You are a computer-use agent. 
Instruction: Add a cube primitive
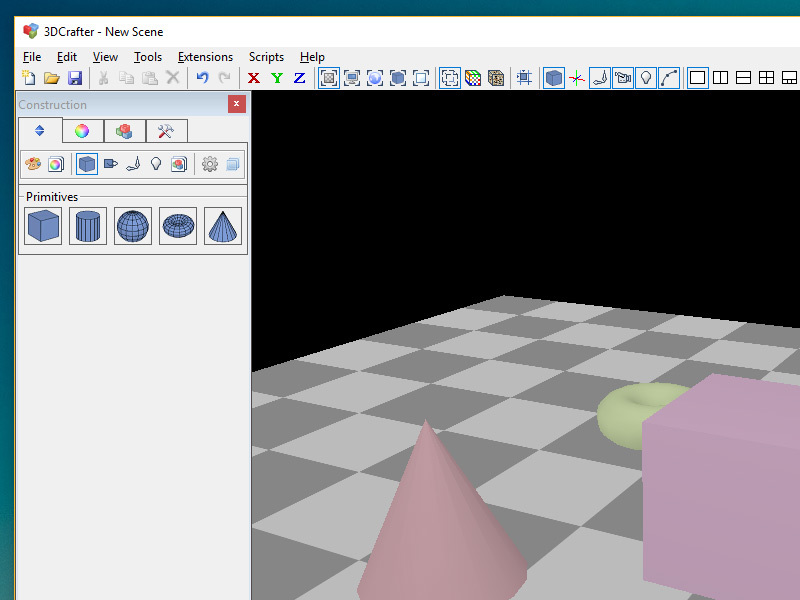pyautogui.click(x=43, y=226)
